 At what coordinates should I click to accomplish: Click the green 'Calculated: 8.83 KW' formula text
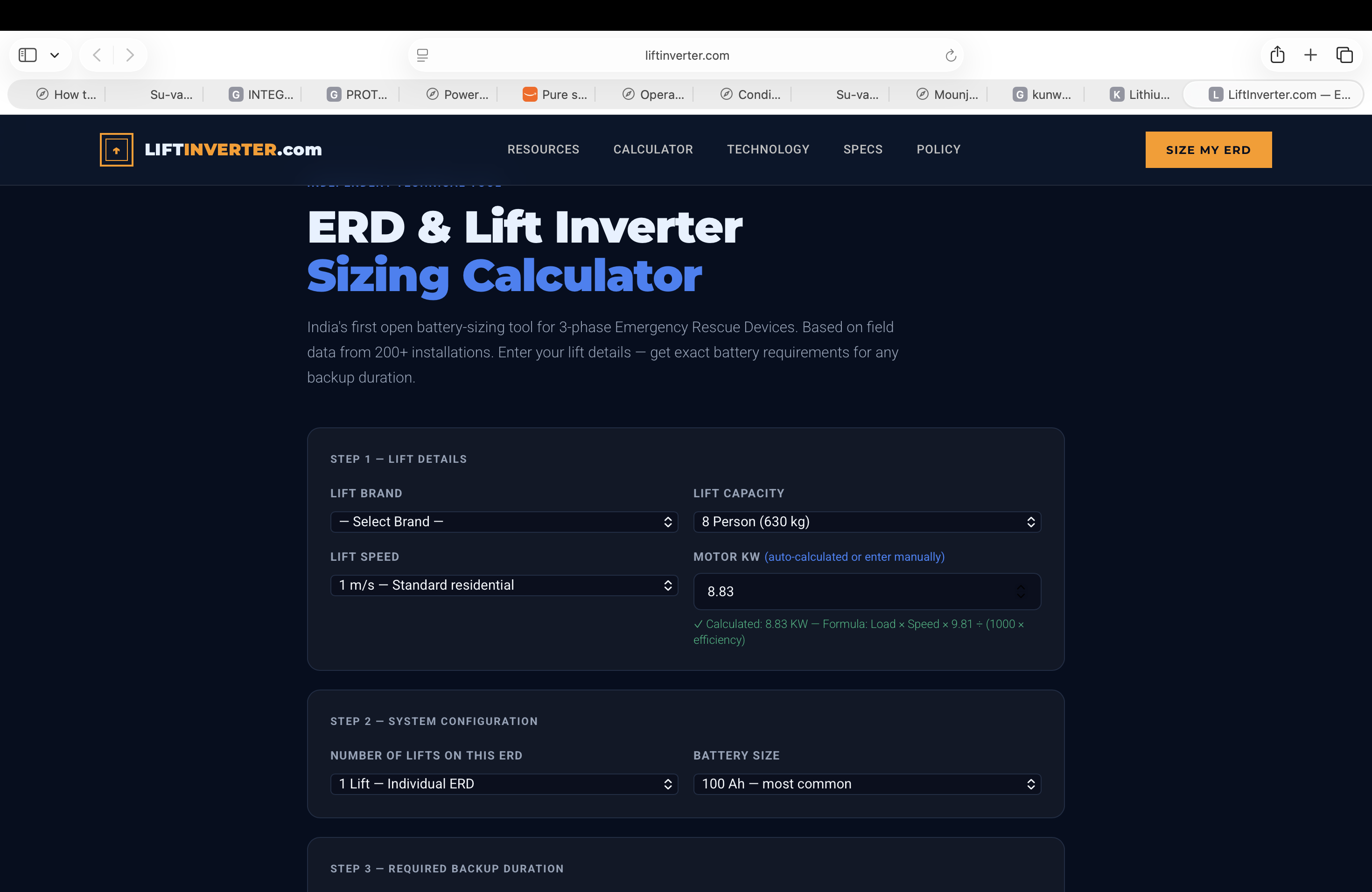[858, 632]
